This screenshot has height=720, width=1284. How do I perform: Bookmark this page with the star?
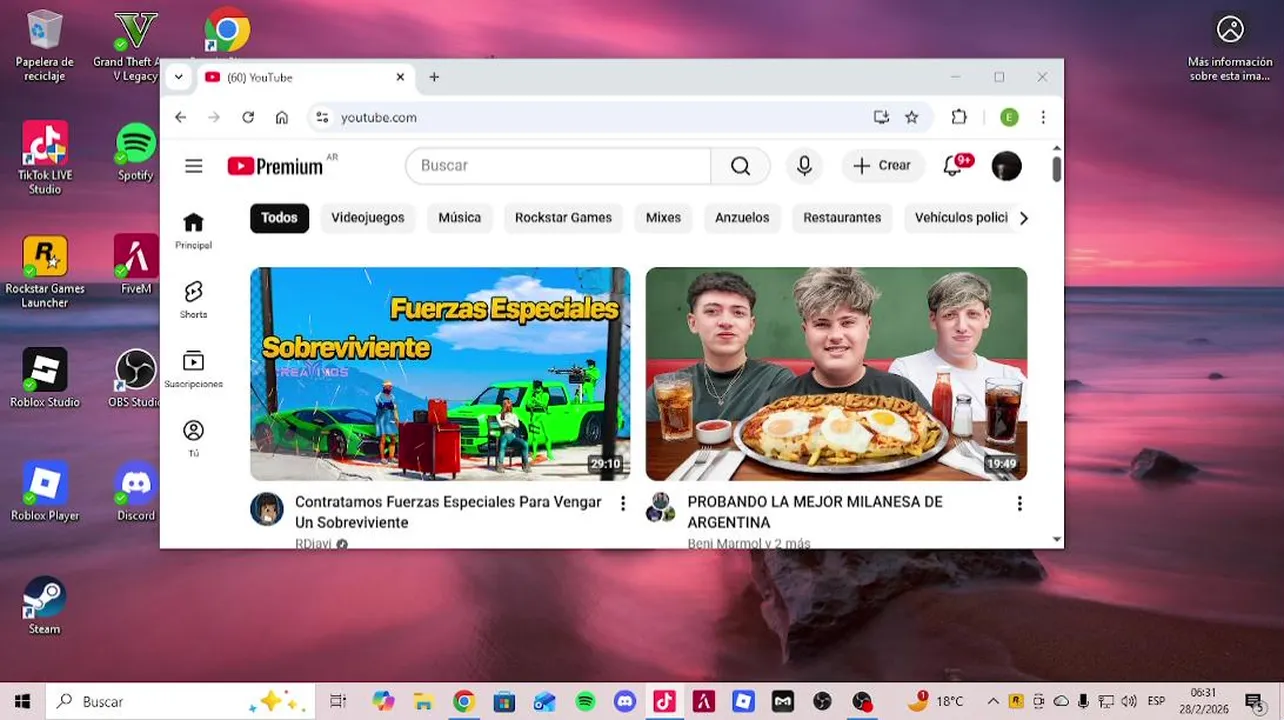(x=912, y=117)
